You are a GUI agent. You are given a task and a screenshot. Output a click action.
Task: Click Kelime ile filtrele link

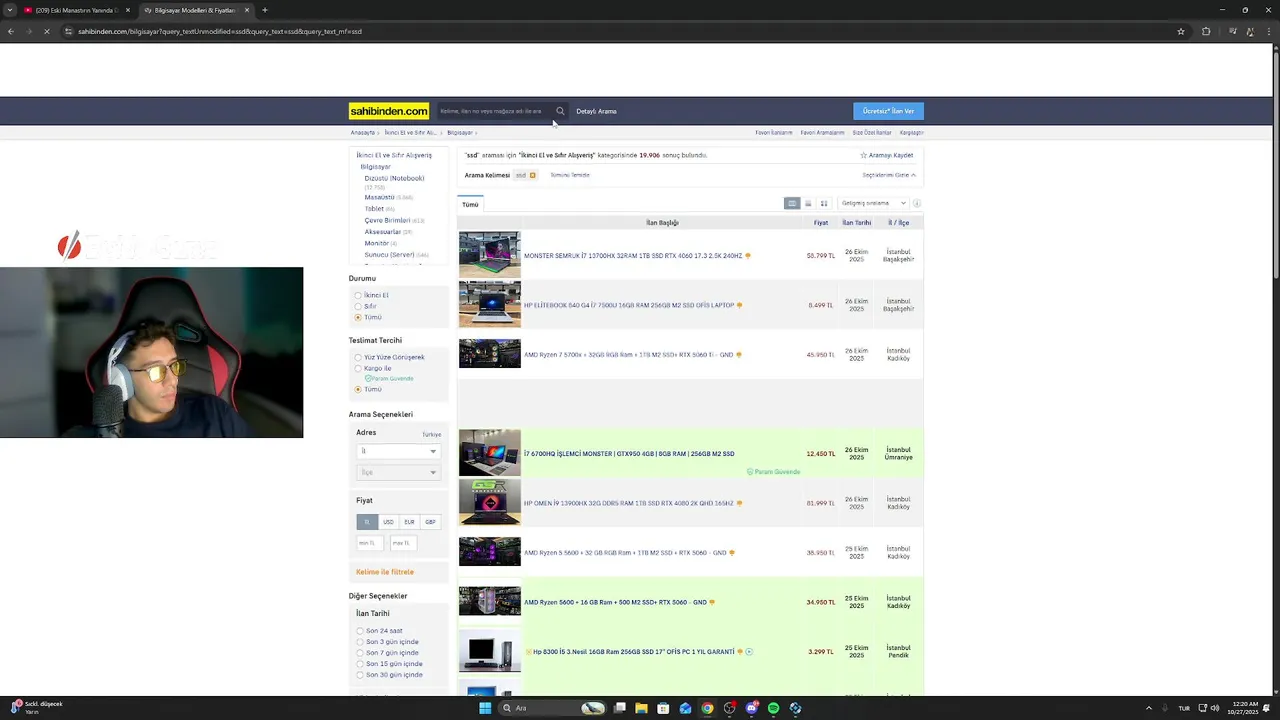pyautogui.click(x=385, y=572)
